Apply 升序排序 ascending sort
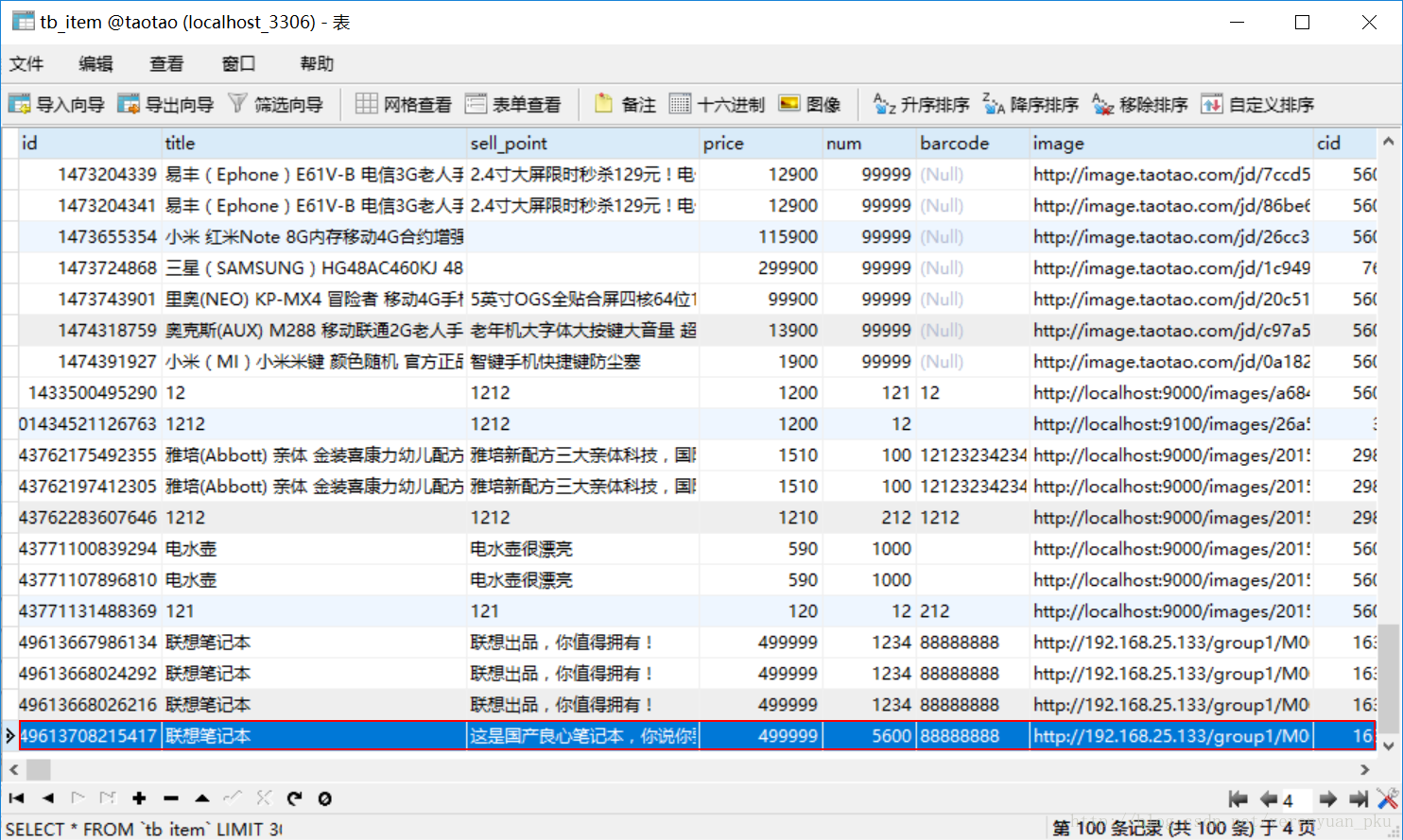Image resolution: width=1403 pixels, height=840 pixels. pyautogui.click(x=921, y=104)
